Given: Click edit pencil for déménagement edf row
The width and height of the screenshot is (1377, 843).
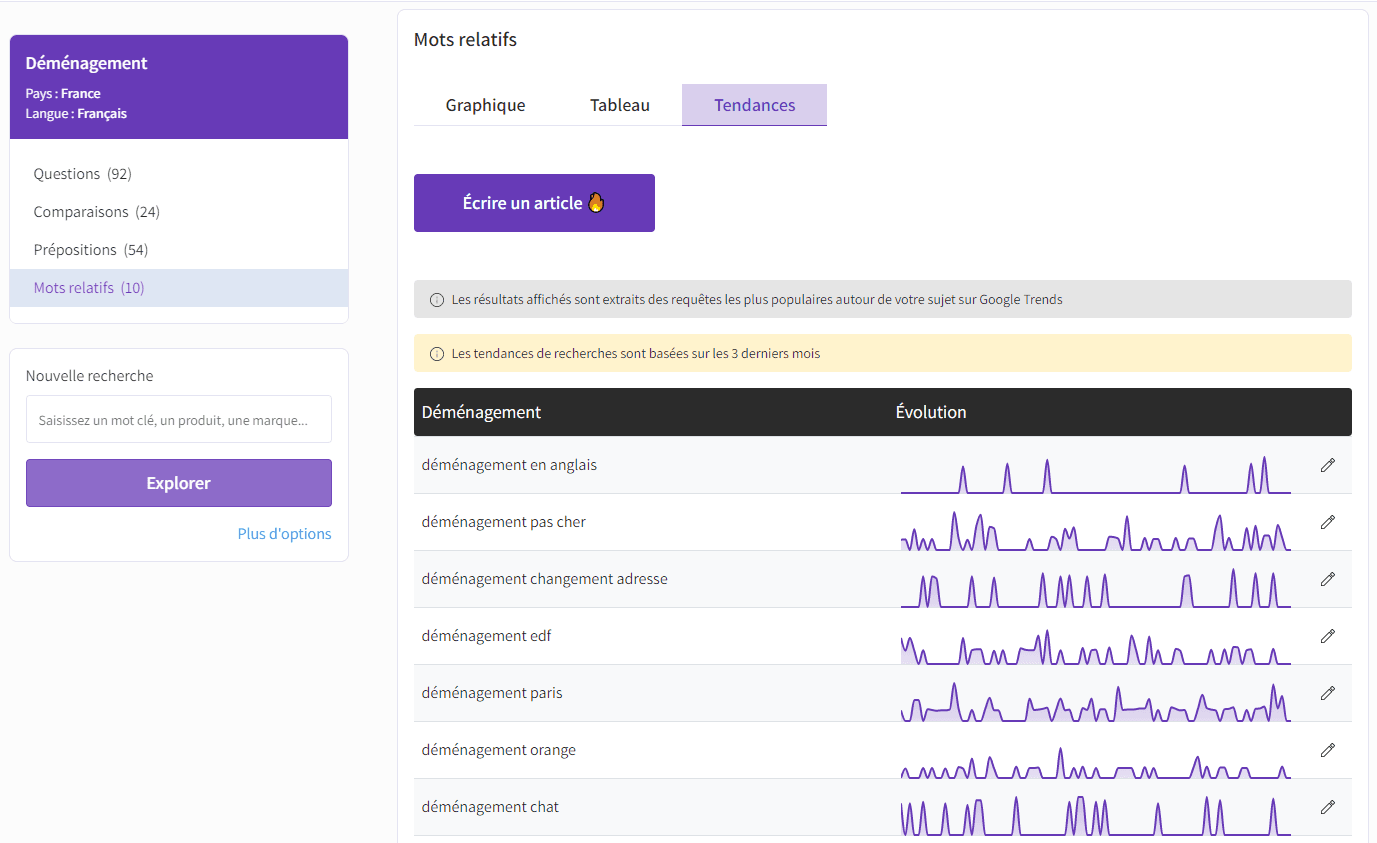Looking at the screenshot, I should 1327,636.
